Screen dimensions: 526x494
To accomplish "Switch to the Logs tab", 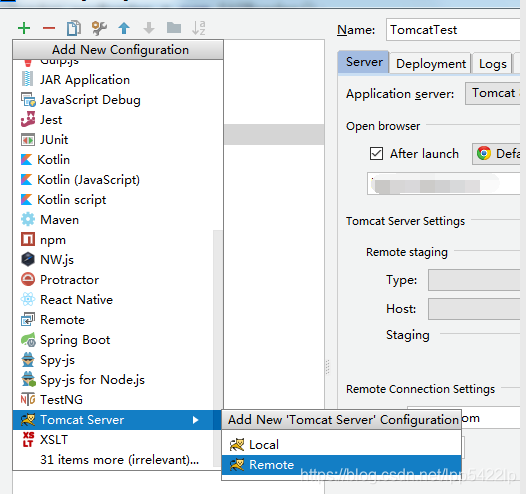I will (492, 63).
